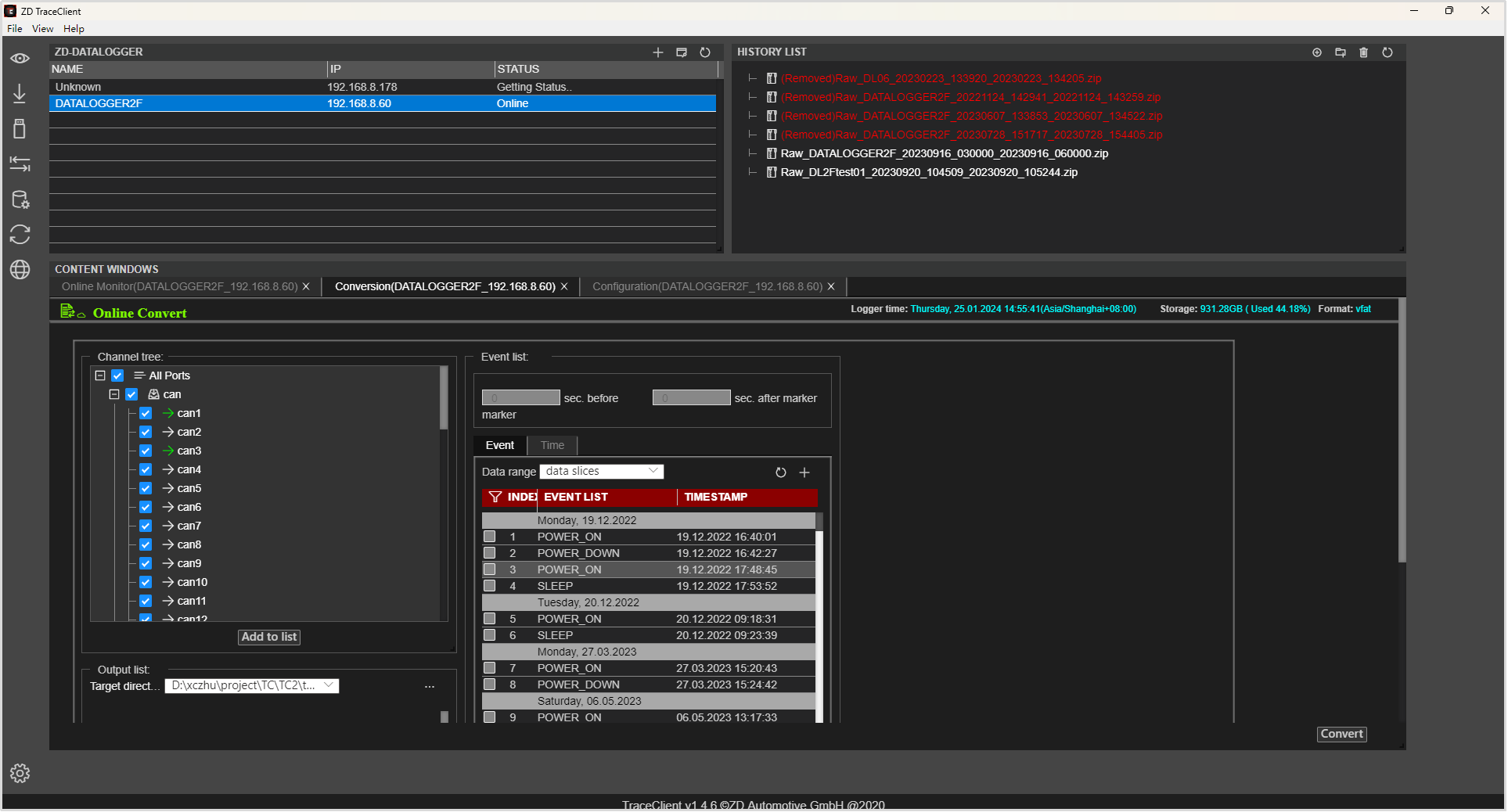This screenshot has width=1508, height=812.
Task: Open the settings gear at bottom left
Action: coord(20,774)
